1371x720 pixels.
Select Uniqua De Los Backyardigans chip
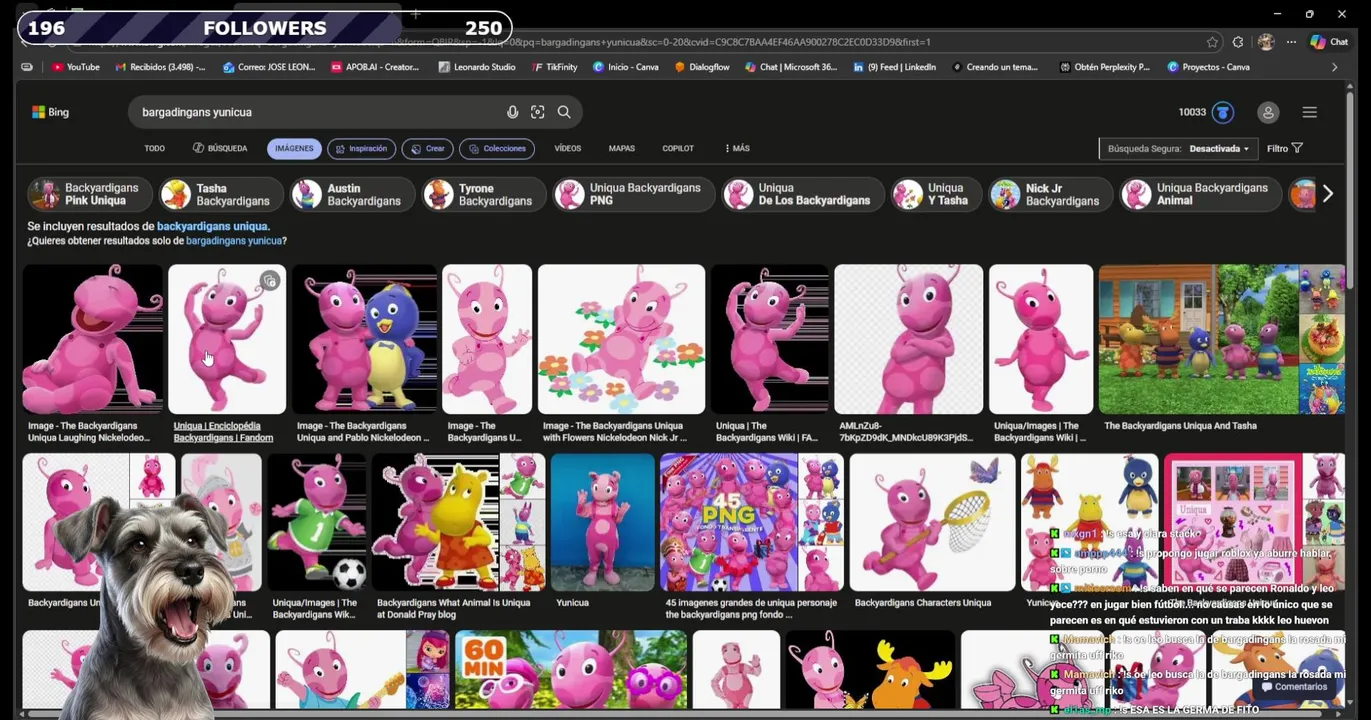click(803, 194)
